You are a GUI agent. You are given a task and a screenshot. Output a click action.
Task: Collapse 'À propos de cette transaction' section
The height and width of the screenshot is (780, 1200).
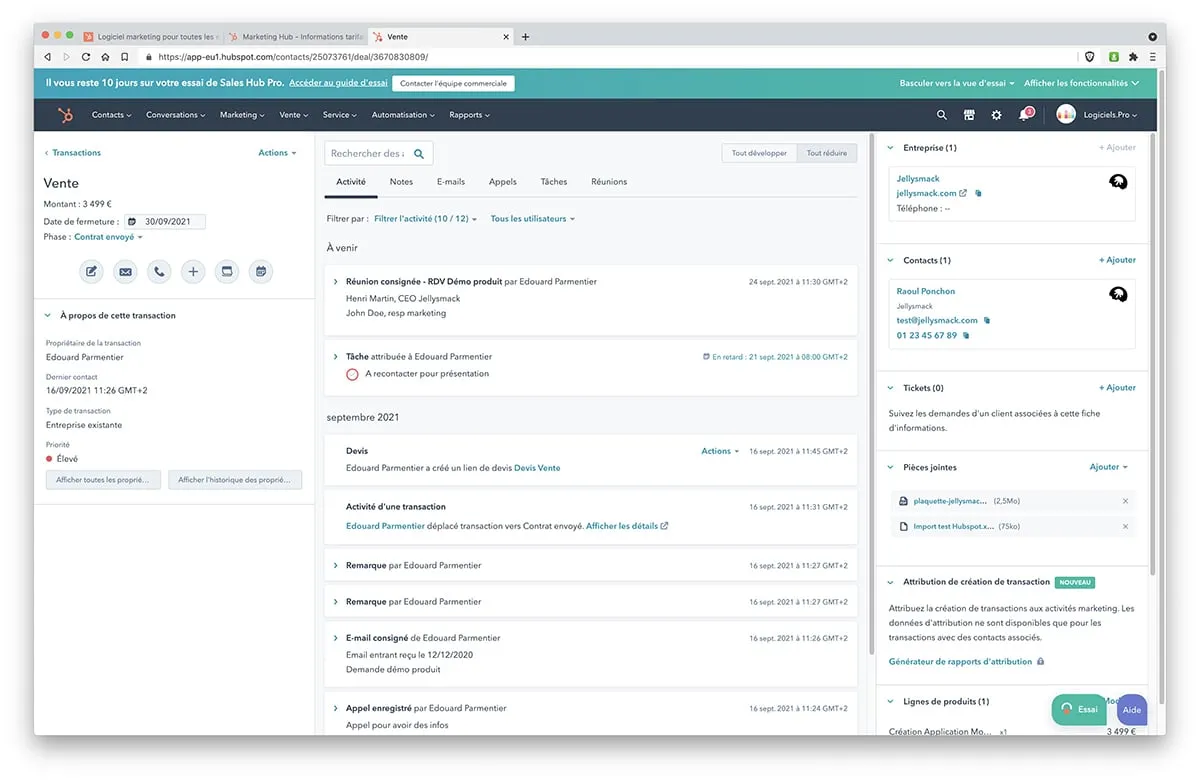tap(47, 316)
